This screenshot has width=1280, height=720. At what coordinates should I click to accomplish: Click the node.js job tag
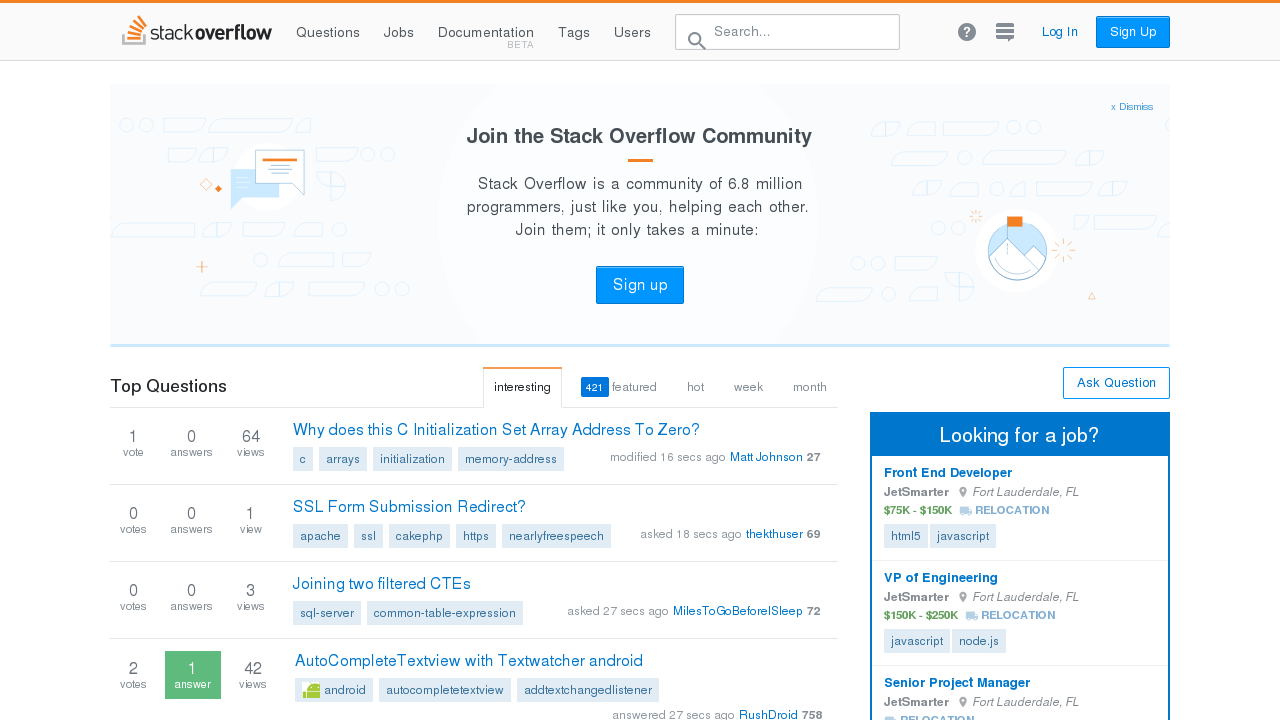(x=979, y=641)
